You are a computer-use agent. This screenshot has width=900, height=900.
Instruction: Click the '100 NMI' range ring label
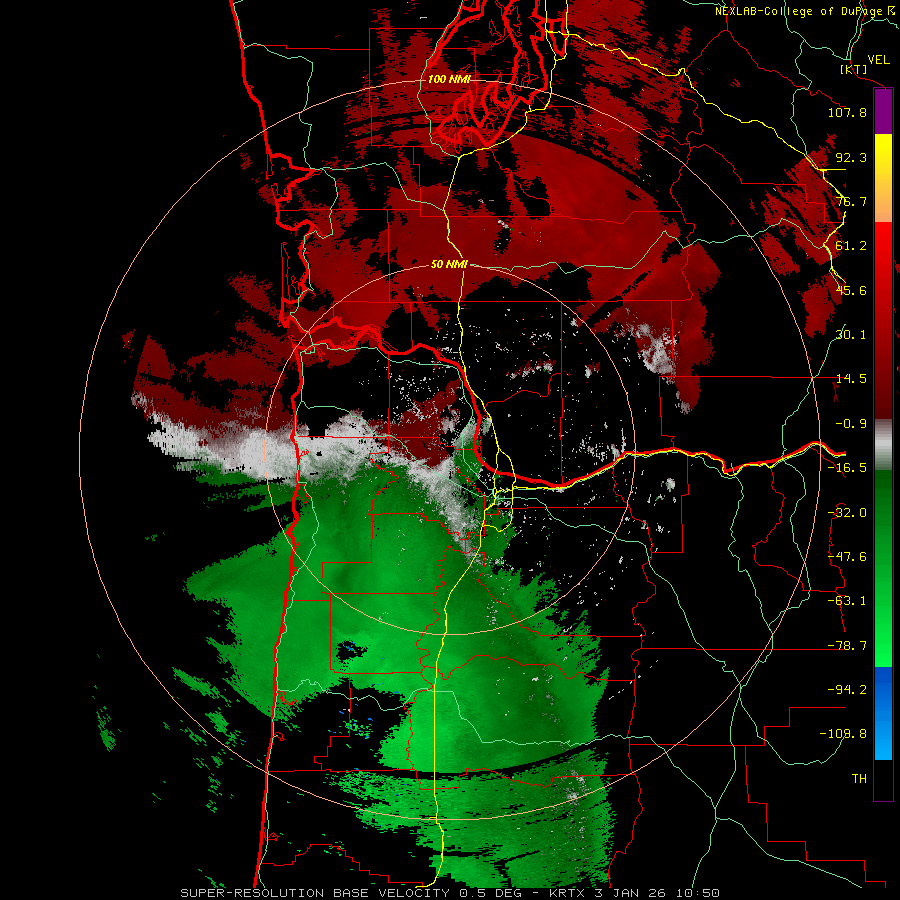point(449,79)
